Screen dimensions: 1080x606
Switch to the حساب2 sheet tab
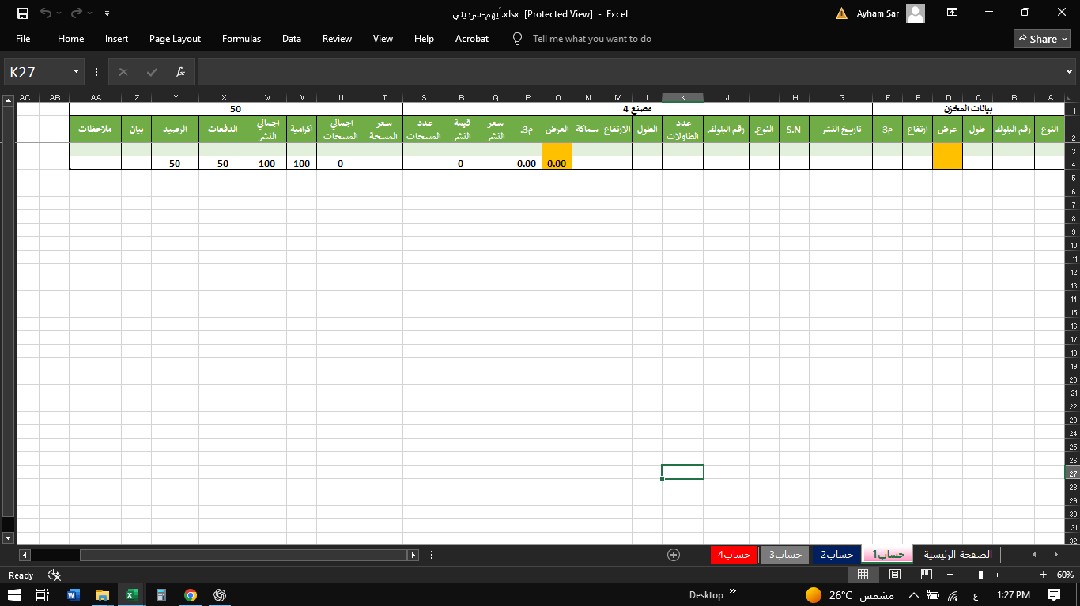835,554
